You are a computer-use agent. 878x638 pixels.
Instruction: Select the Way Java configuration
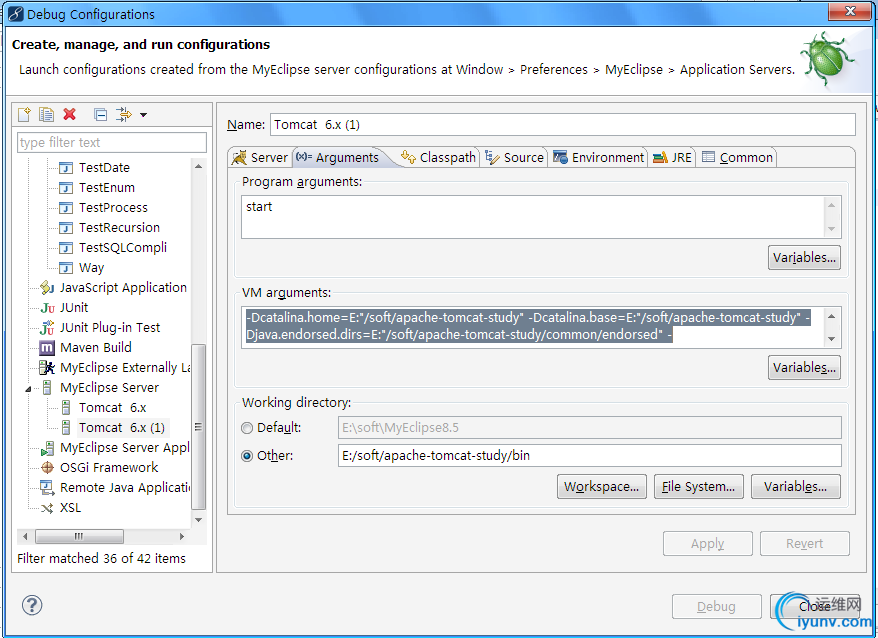[91, 268]
